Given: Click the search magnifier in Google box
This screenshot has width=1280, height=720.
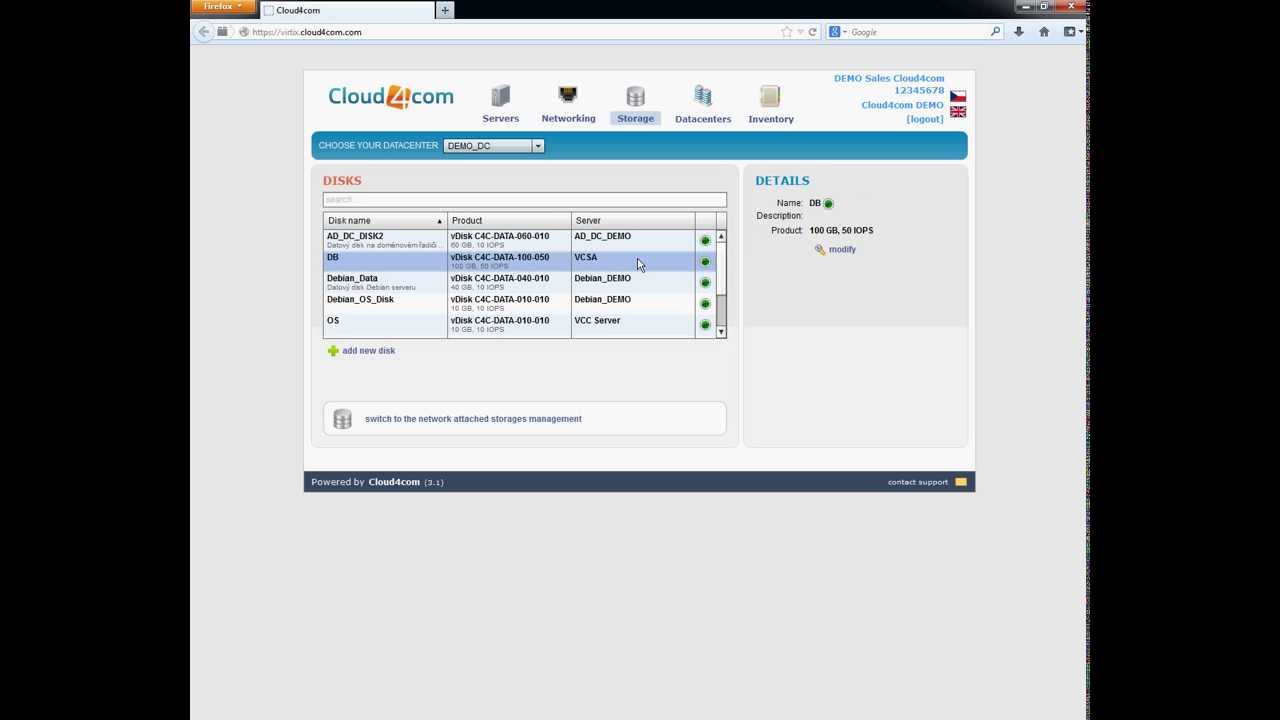Looking at the screenshot, I should point(995,32).
